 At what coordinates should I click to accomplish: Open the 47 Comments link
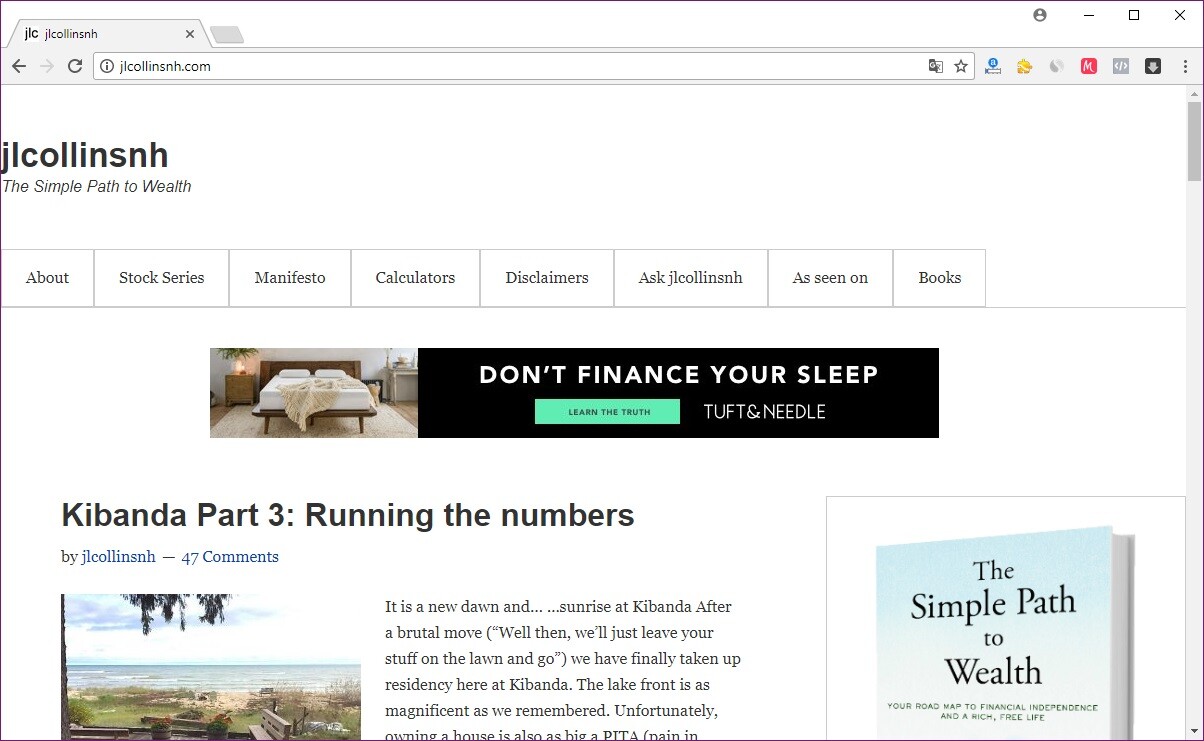pyautogui.click(x=230, y=557)
